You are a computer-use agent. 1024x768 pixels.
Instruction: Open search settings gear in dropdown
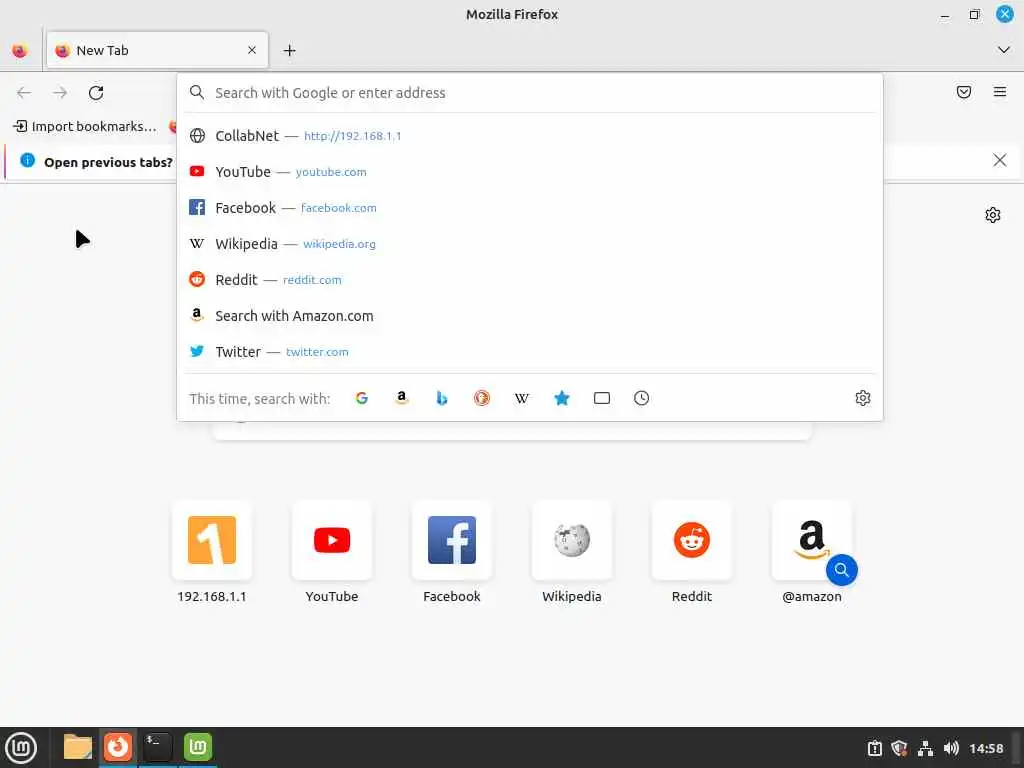pos(863,398)
